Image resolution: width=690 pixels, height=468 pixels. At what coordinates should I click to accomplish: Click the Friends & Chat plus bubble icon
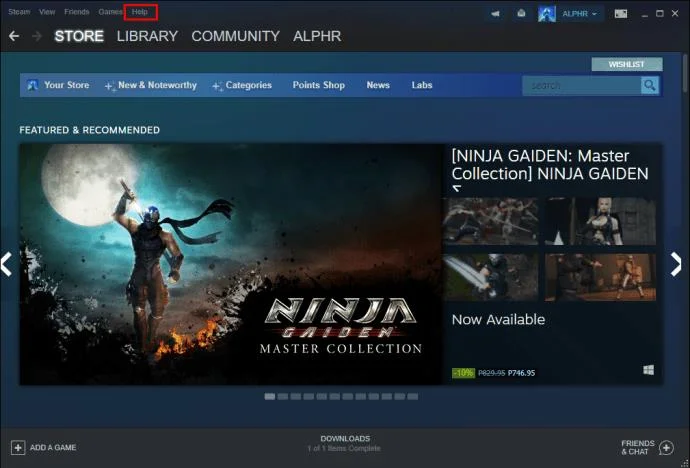667,448
